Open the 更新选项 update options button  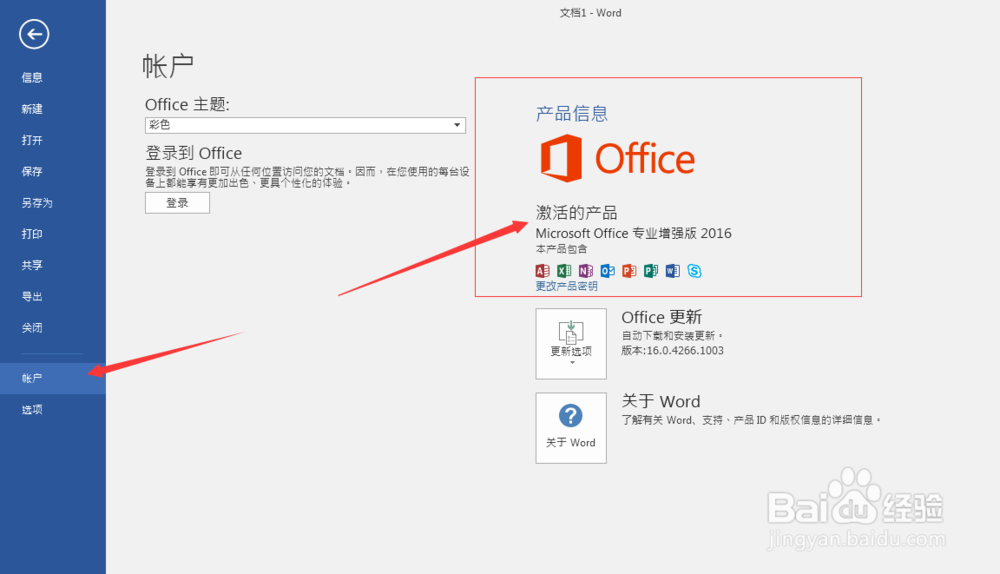click(x=571, y=344)
